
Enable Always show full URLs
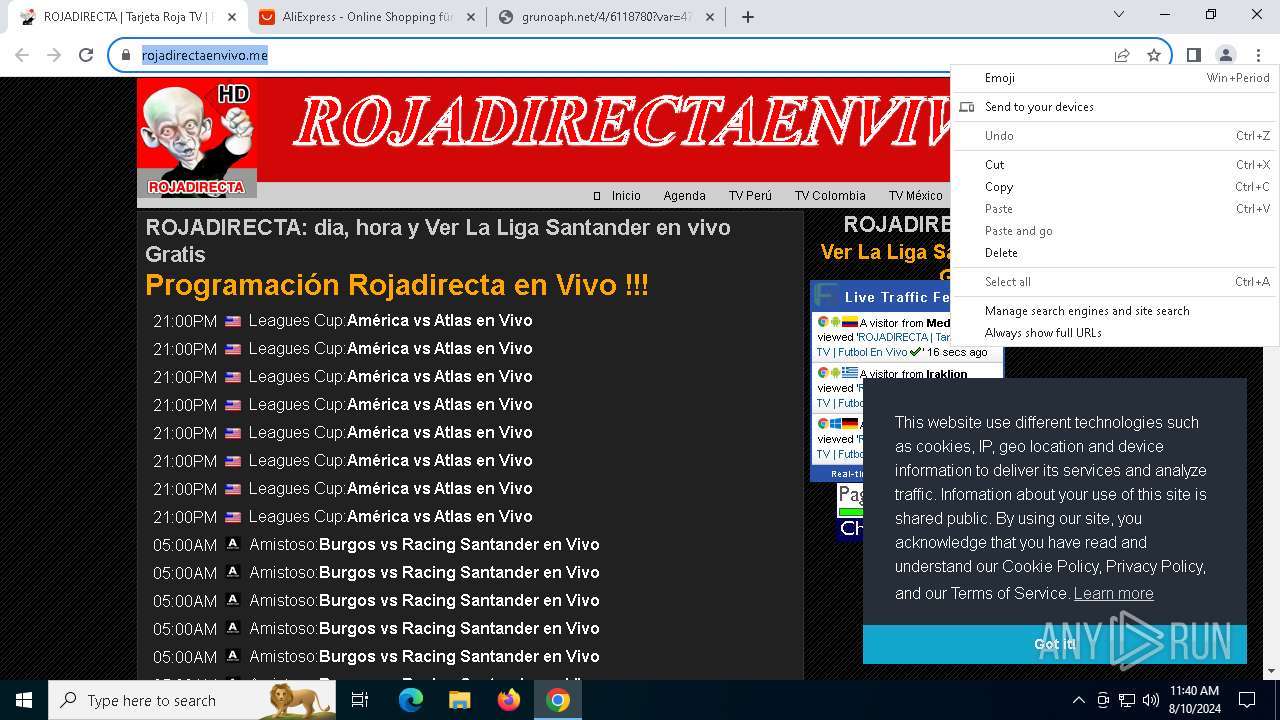coord(1114,333)
